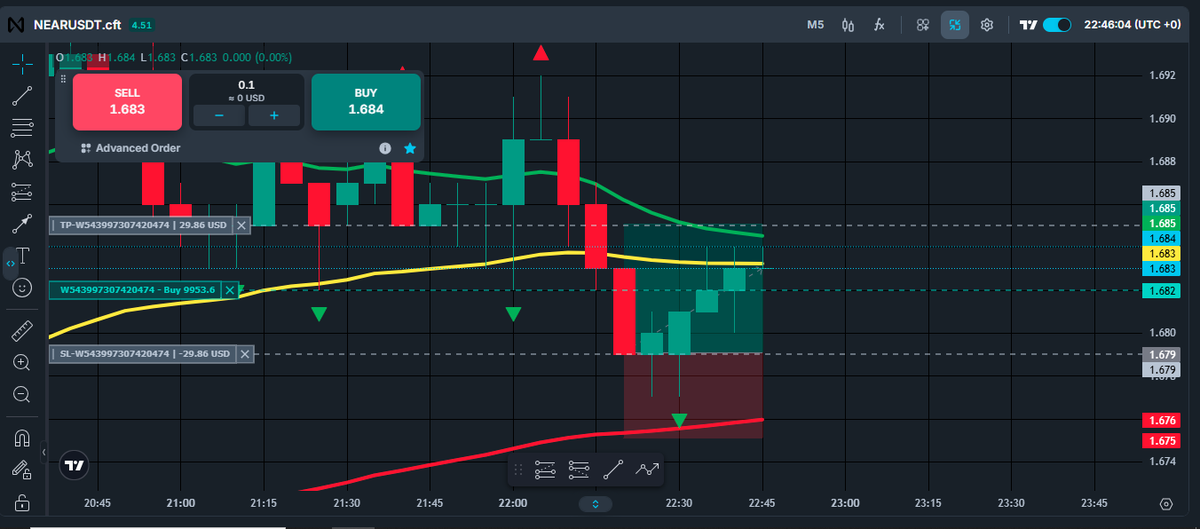Click the zoom in magnifier

pyautogui.click(x=21, y=362)
